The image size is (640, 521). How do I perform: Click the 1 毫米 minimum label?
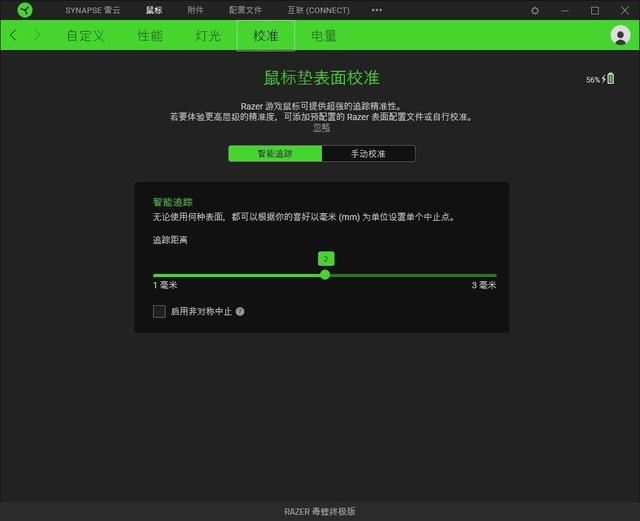165,285
